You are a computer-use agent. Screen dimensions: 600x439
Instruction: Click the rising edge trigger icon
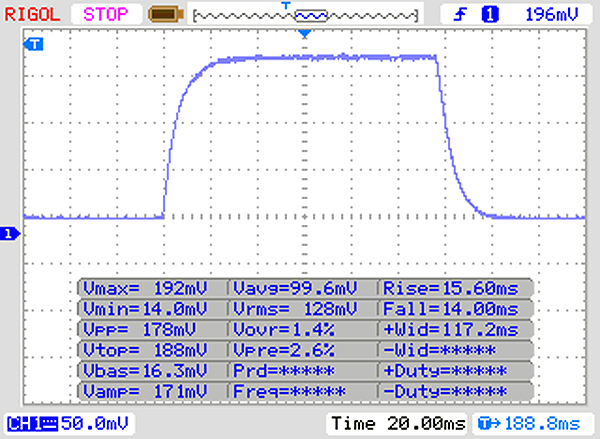coord(460,15)
